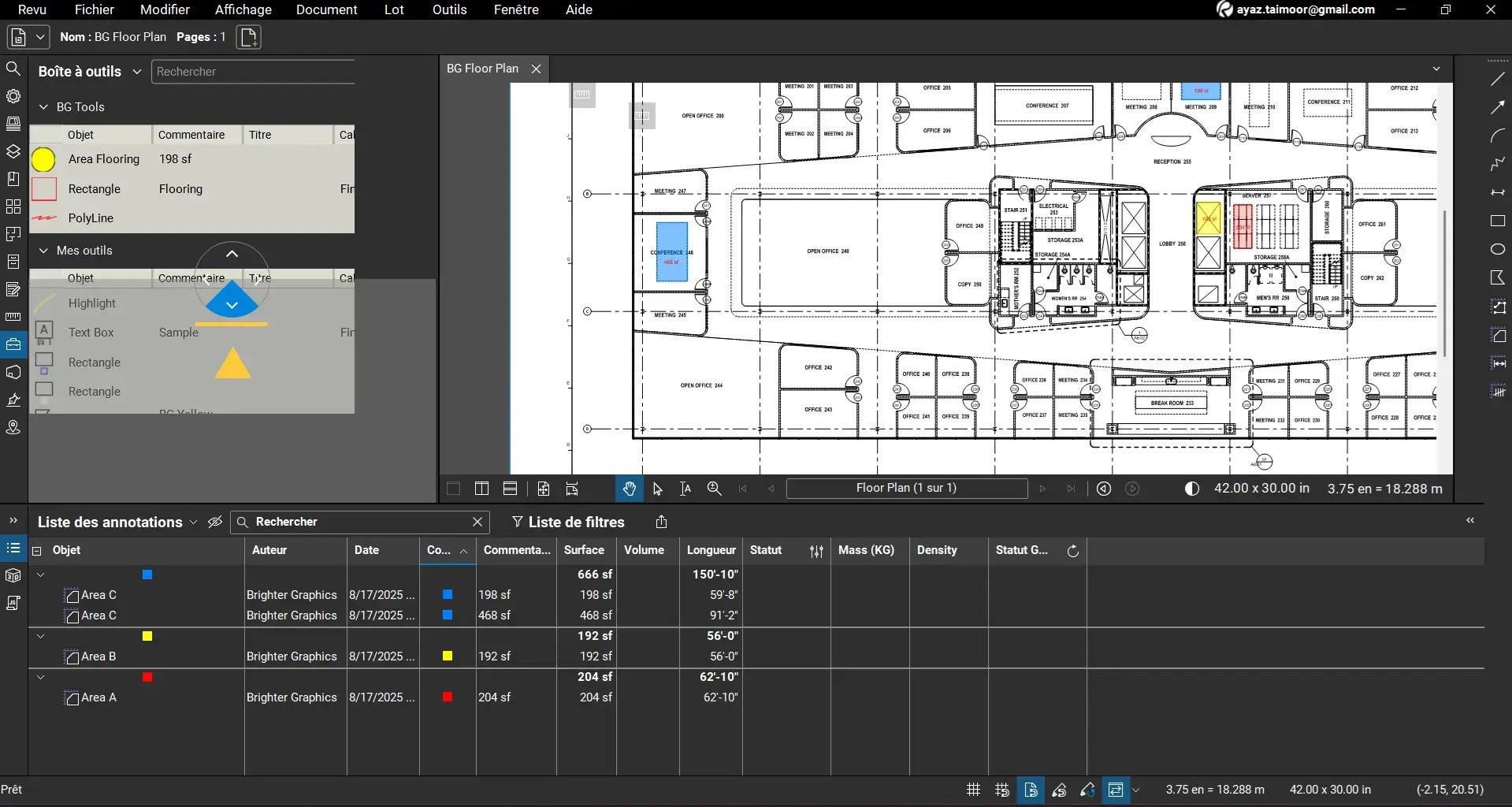Collapse the BG Tools section
The image size is (1512, 807).
(44, 107)
